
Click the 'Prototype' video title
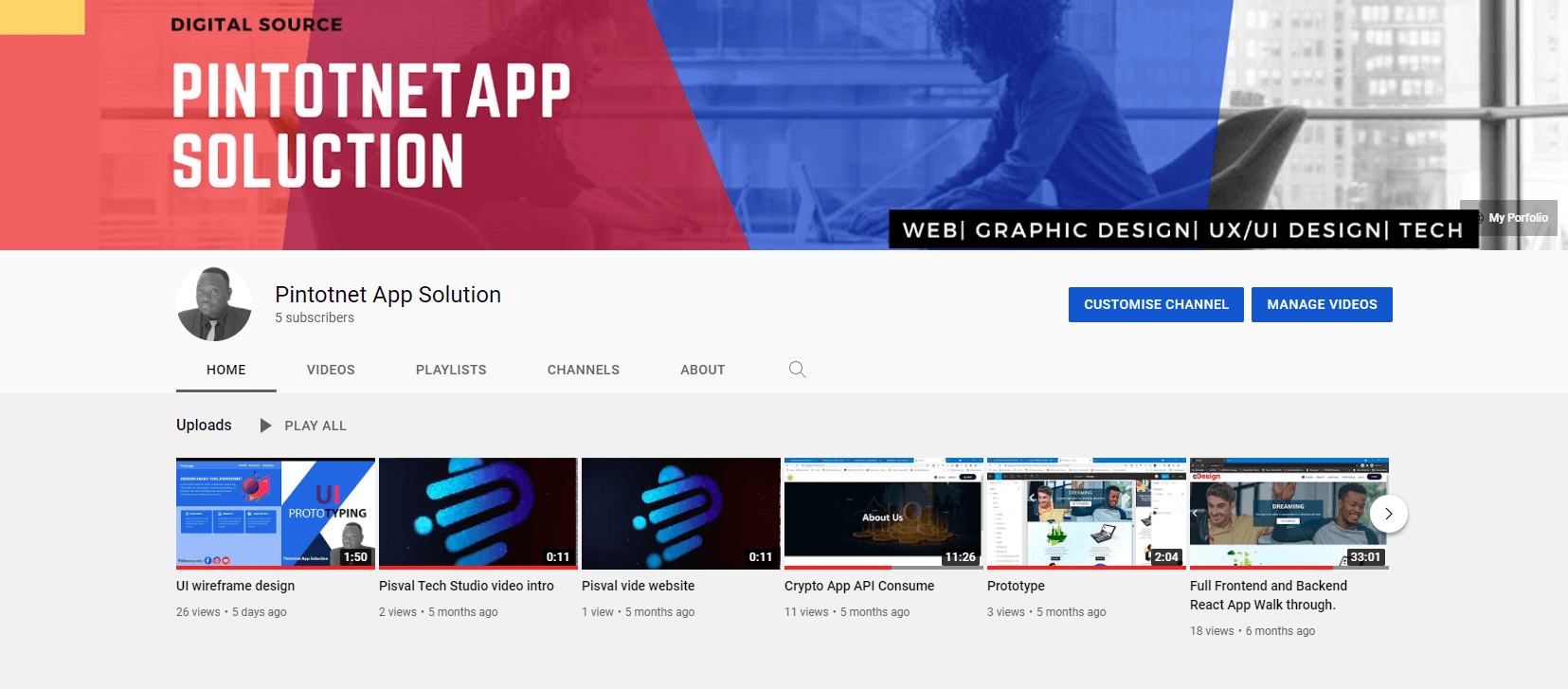tap(1016, 586)
